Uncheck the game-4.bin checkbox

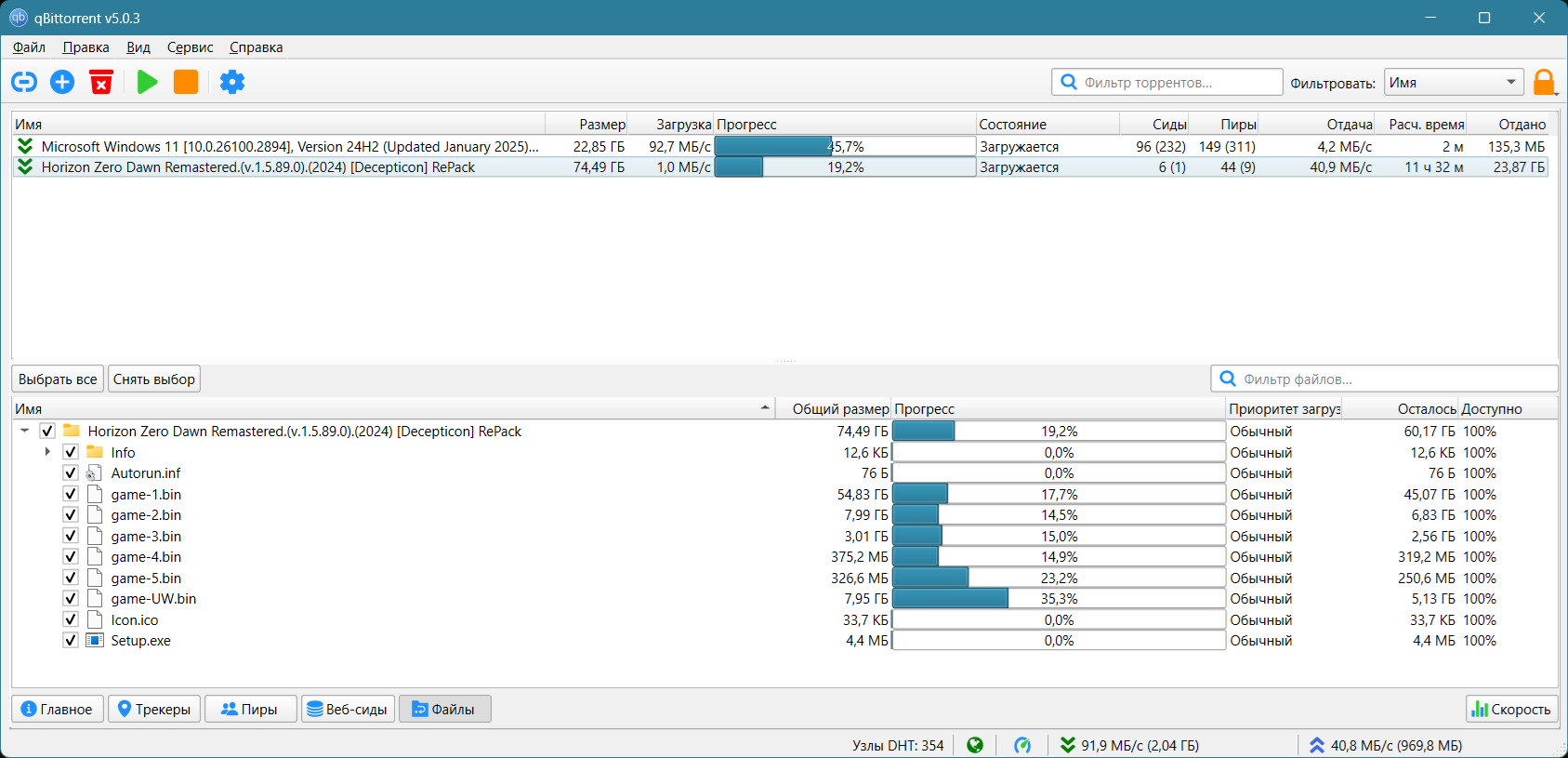tap(71, 556)
